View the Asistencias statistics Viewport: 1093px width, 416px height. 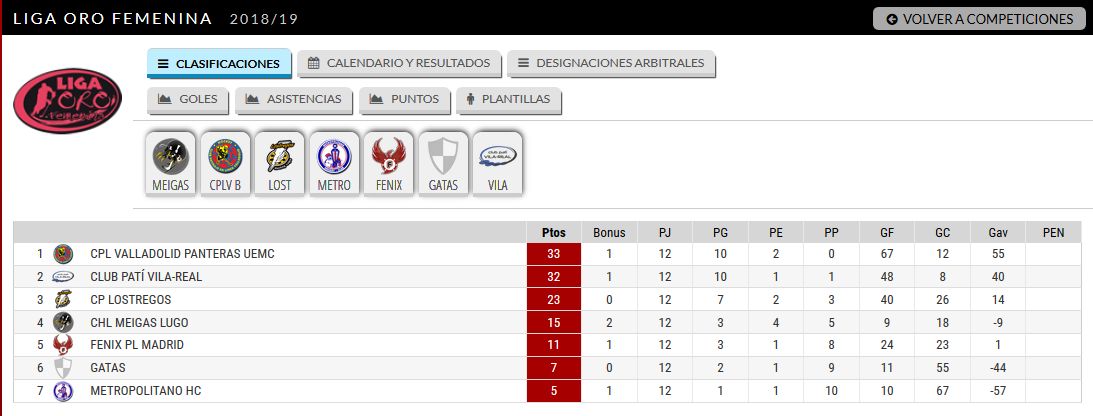(293, 99)
